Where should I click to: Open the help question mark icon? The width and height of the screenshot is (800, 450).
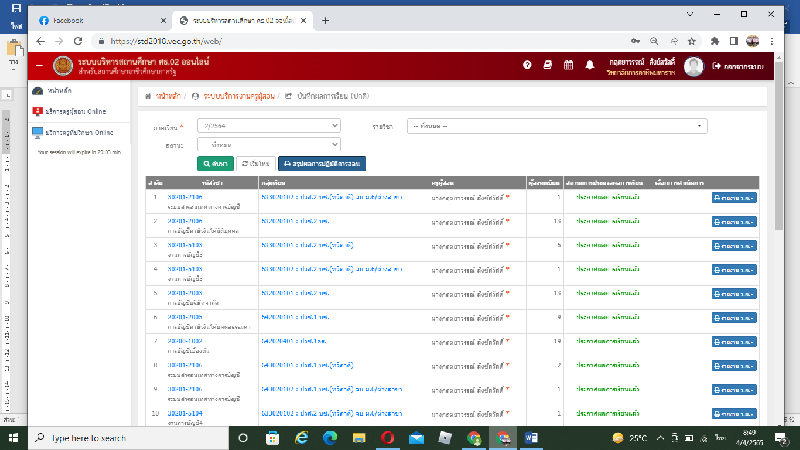(x=527, y=65)
